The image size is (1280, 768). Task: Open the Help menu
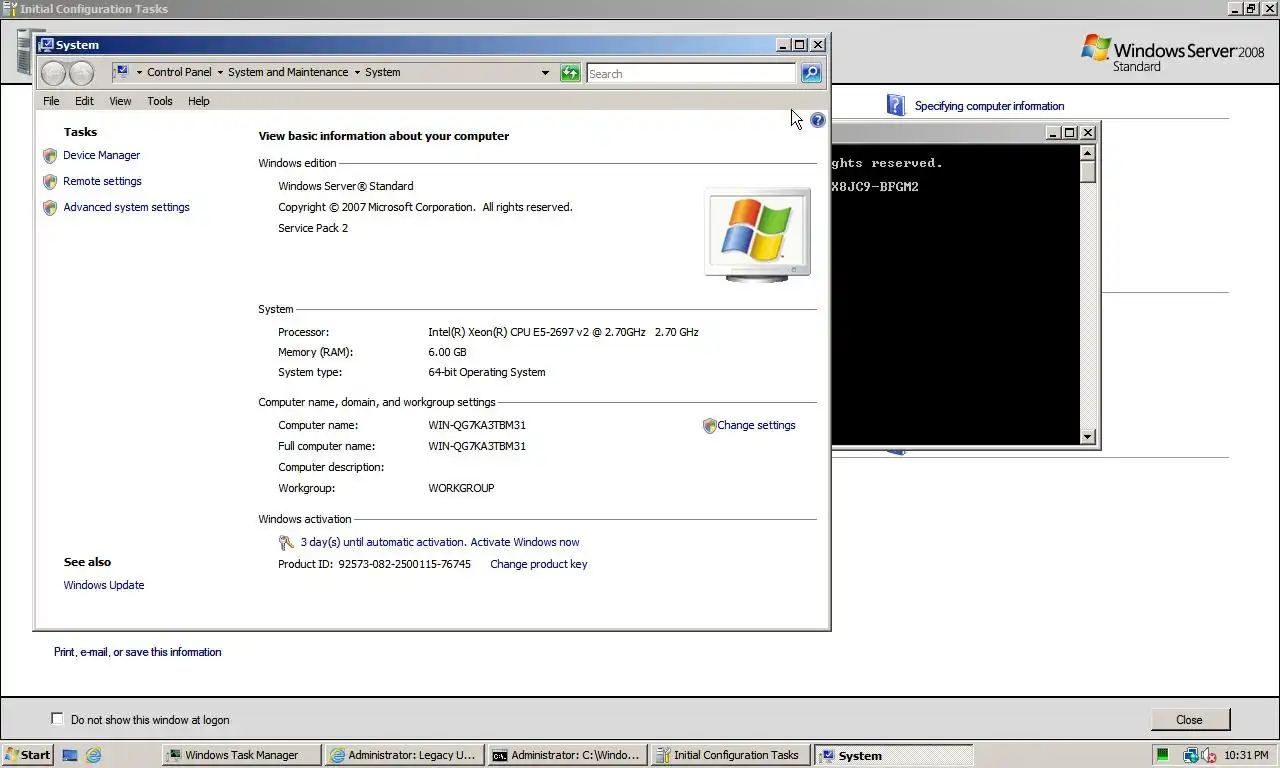tap(199, 101)
